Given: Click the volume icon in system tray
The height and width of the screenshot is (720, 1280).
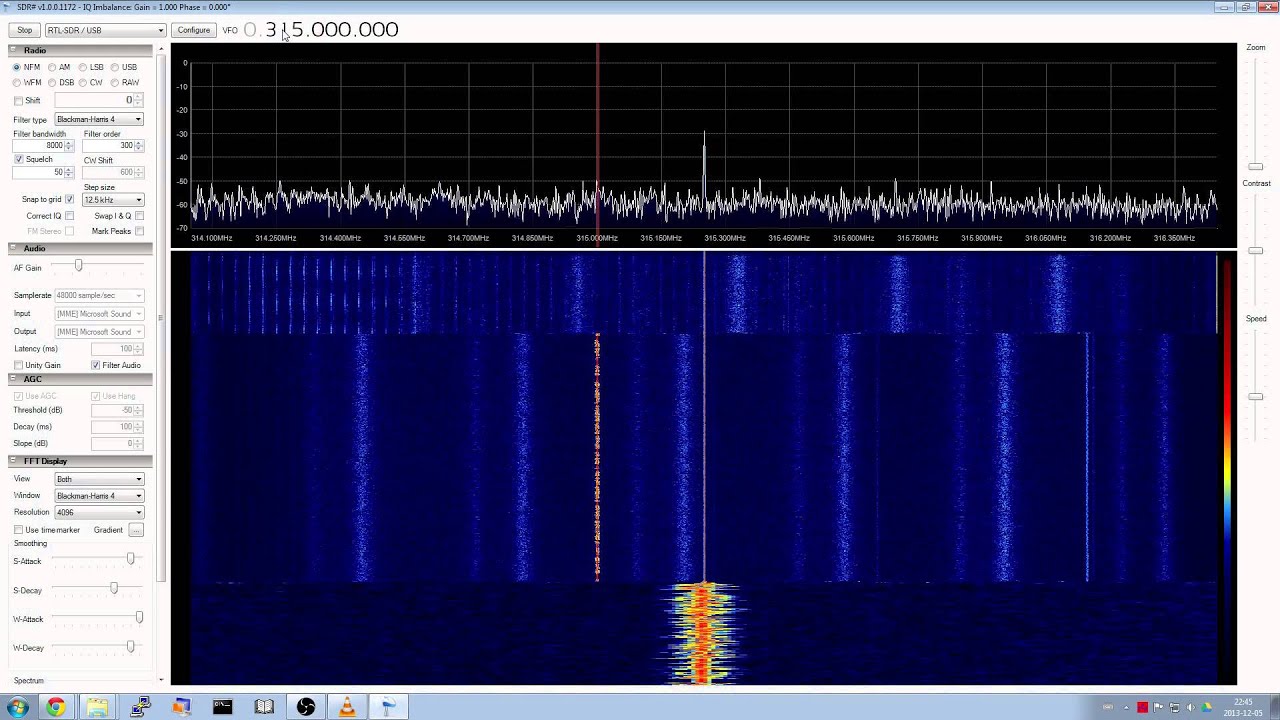Looking at the screenshot, I should [x=1191, y=707].
